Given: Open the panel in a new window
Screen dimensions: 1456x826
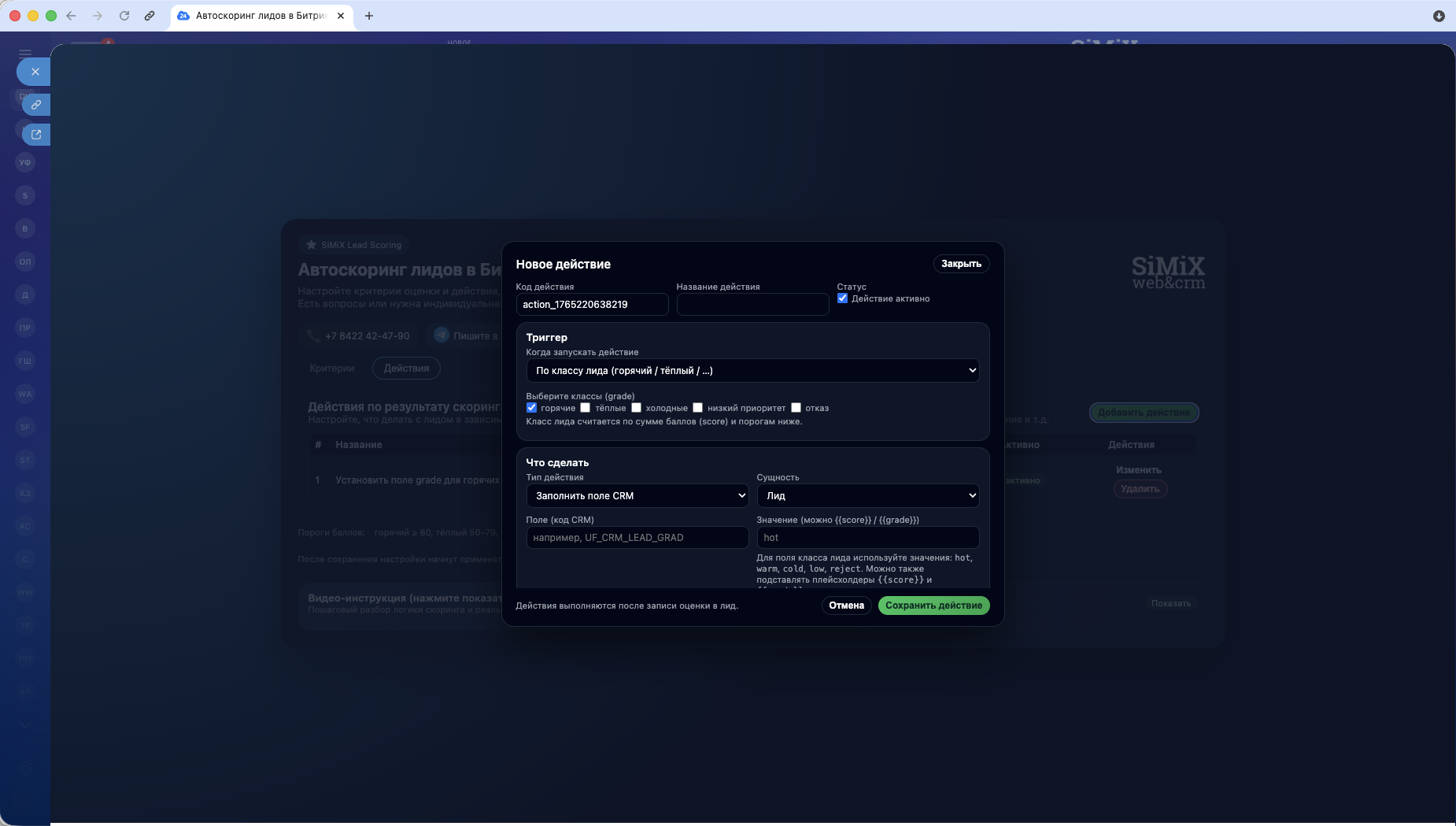Looking at the screenshot, I should click(x=36, y=135).
